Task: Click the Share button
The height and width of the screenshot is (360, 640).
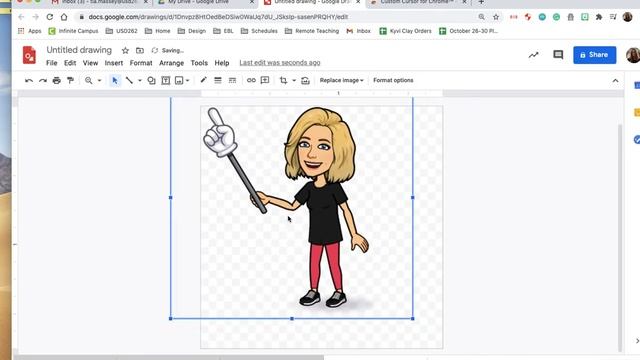Action: point(595,55)
